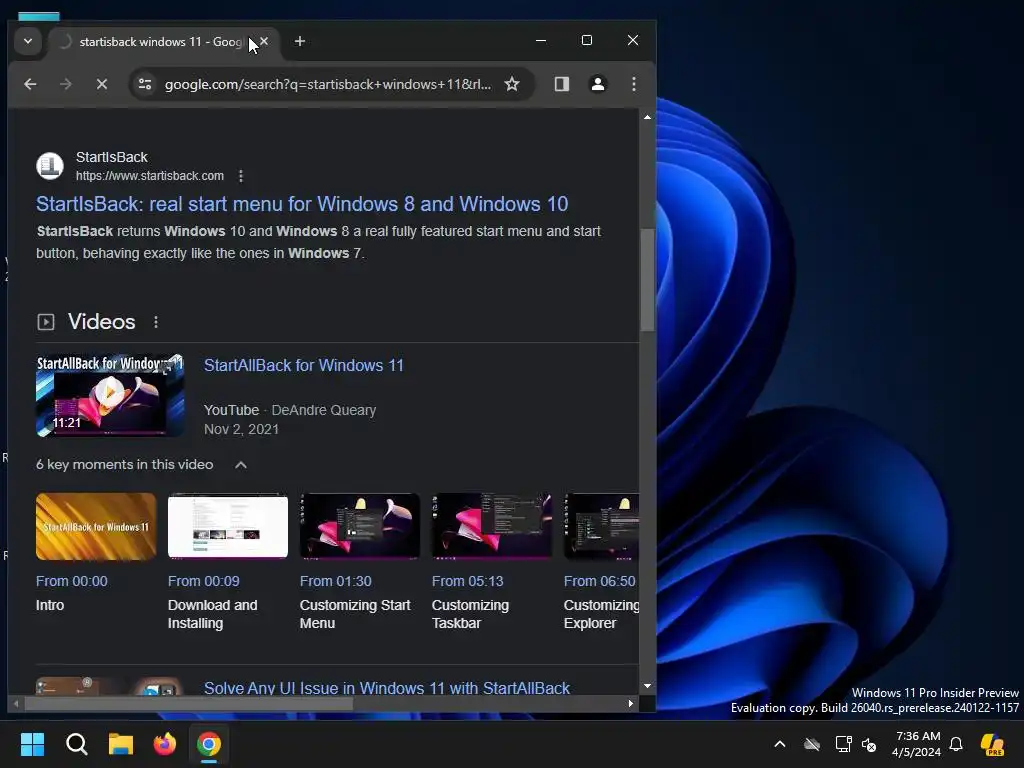Launch Firefox from the taskbar
Image resolution: width=1024 pixels, height=768 pixels.
pyautogui.click(x=165, y=744)
